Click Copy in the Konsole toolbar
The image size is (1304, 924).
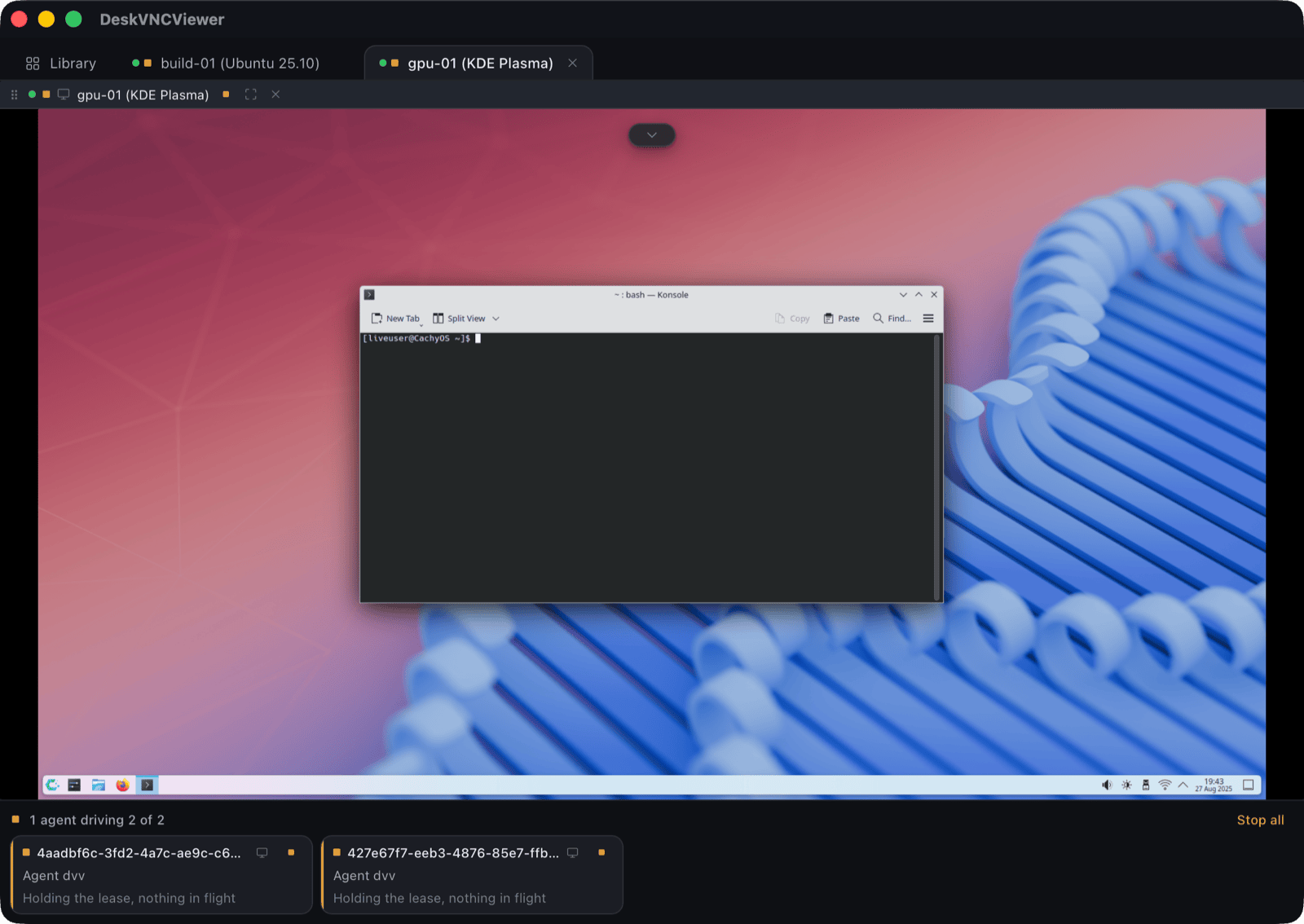(792, 319)
